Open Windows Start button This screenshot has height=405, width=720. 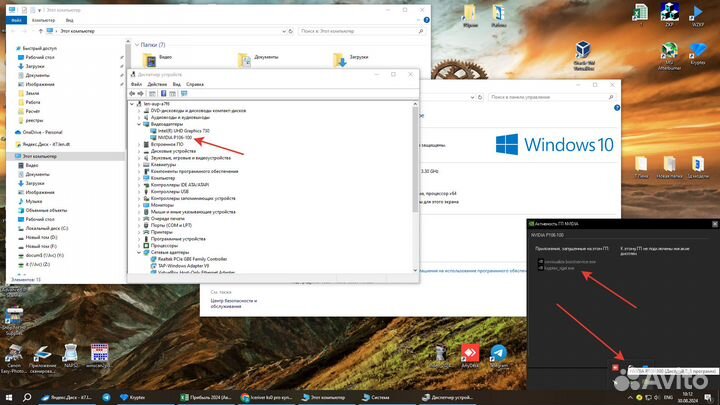(x=9, y=397)
